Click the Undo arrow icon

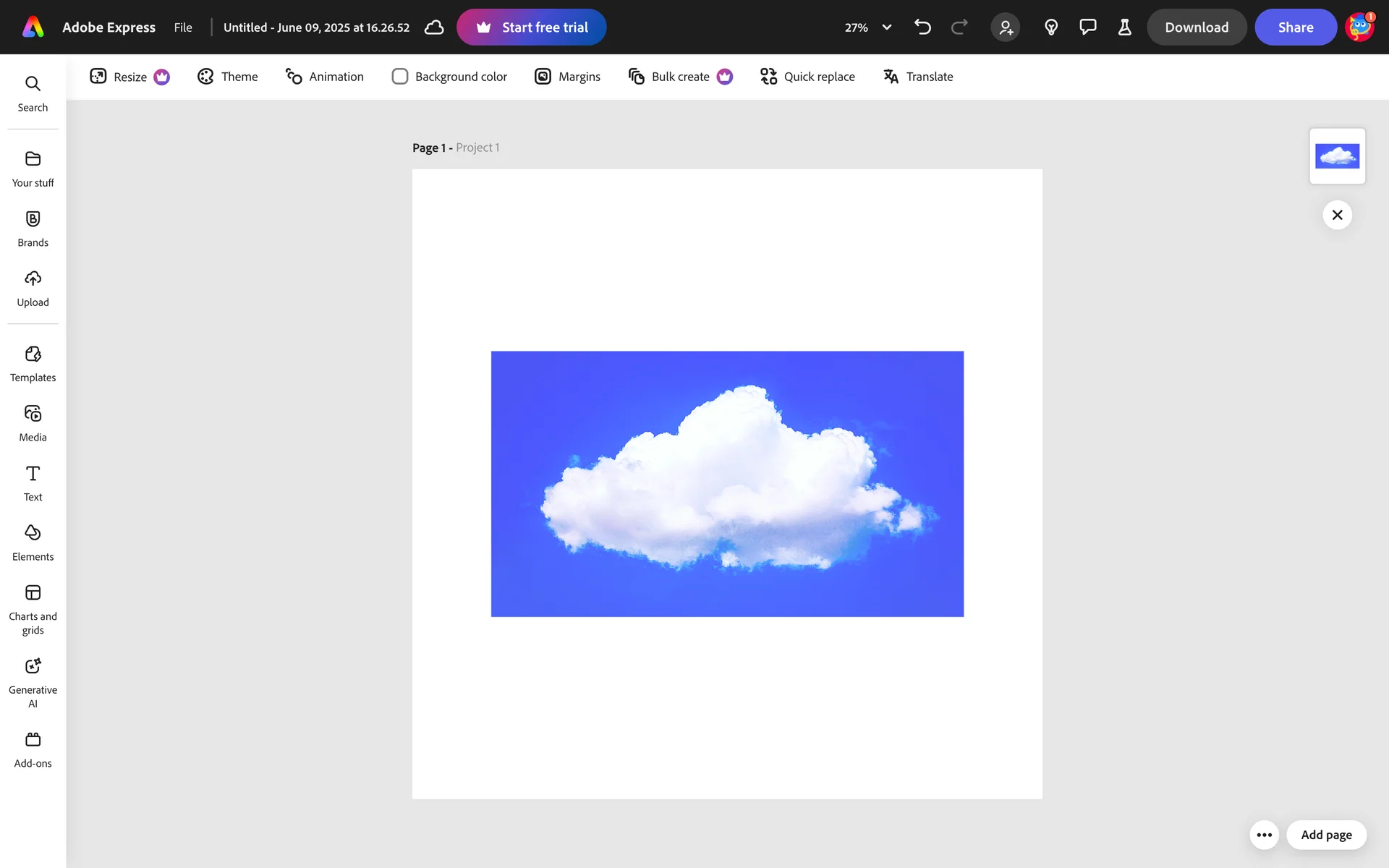(x=922, y=27)
